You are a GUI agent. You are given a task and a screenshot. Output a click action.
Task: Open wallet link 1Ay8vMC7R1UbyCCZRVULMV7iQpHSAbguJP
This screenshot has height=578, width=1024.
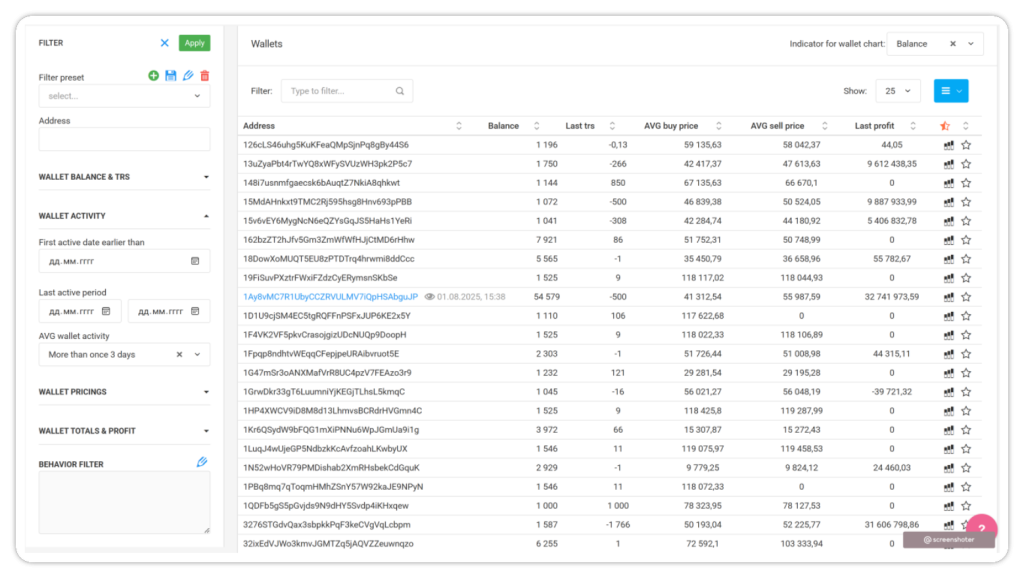(330, 297)
